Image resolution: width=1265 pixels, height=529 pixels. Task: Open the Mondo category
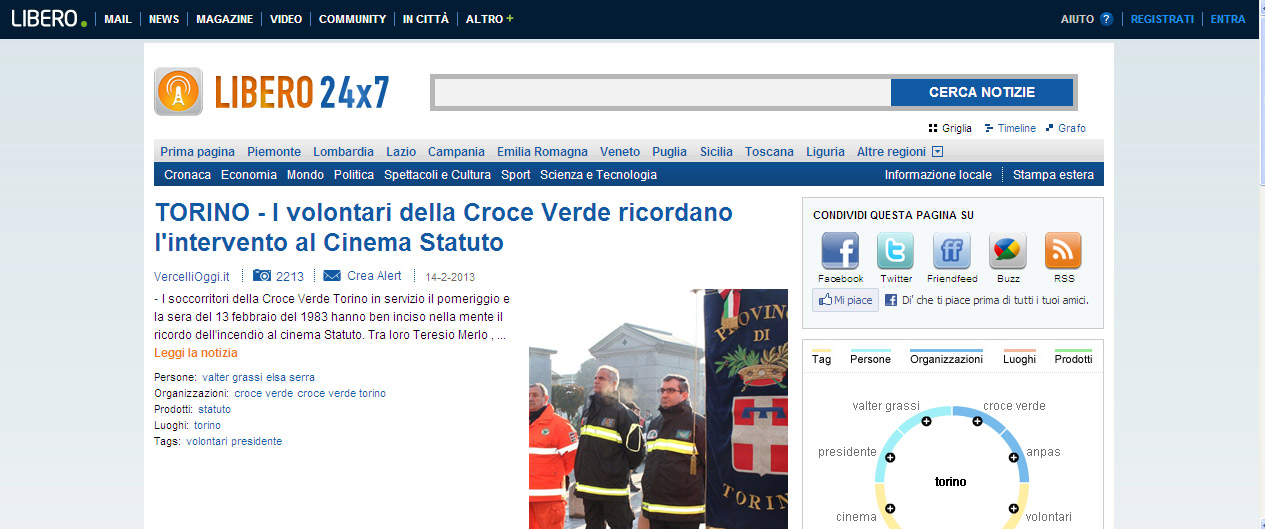(x=305, y=175)
